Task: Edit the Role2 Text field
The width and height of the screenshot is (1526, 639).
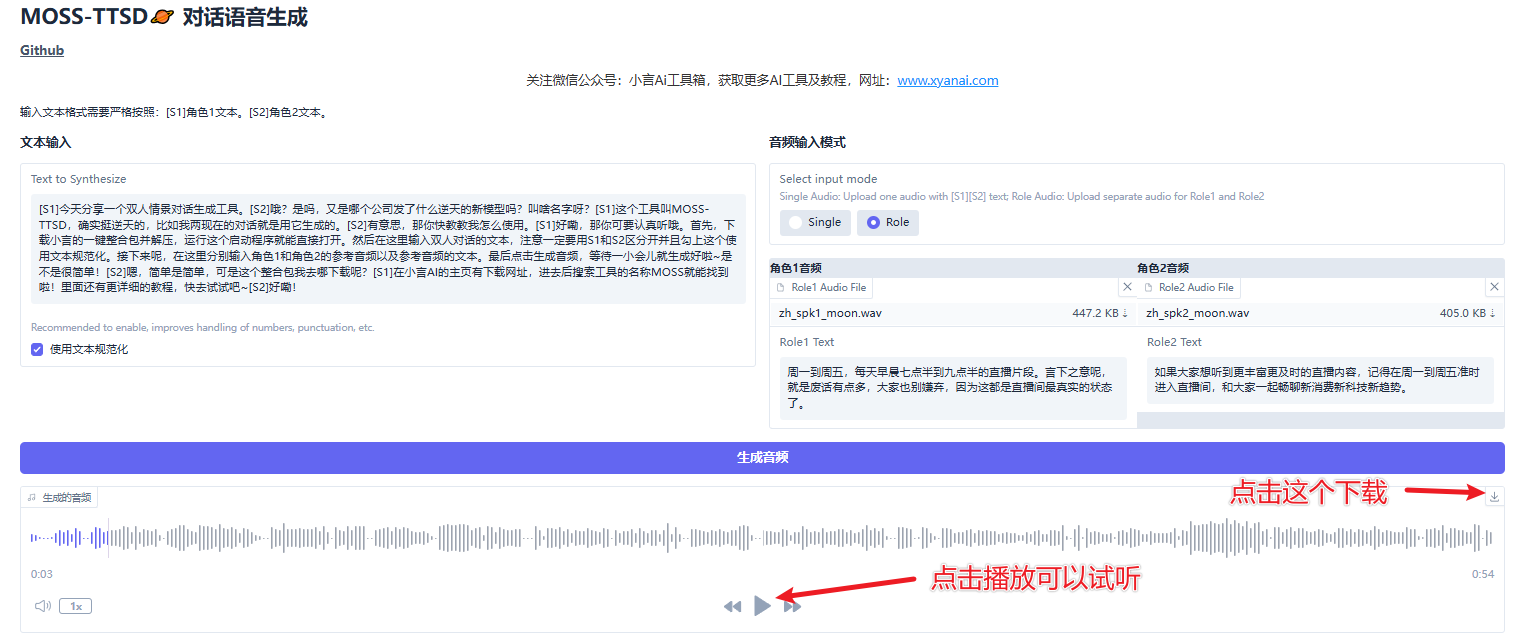Action: point(1320,380)
